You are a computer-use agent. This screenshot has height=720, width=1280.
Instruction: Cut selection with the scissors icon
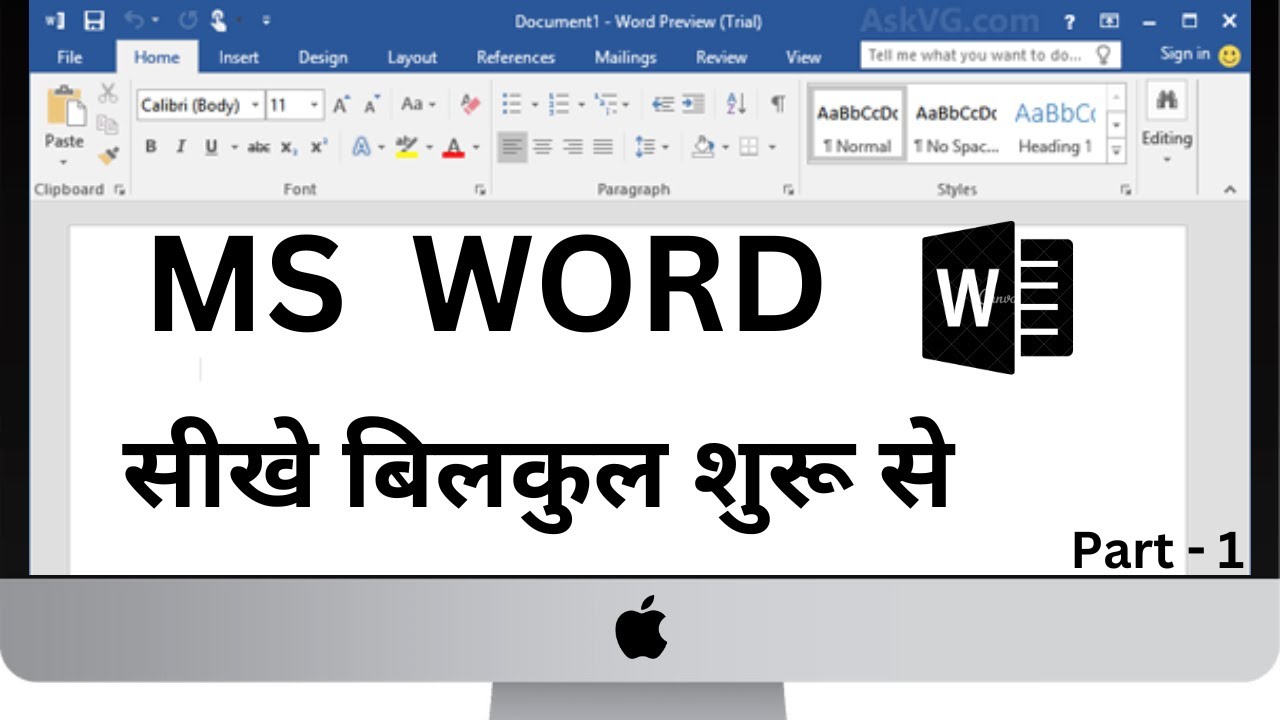[107, 94]
